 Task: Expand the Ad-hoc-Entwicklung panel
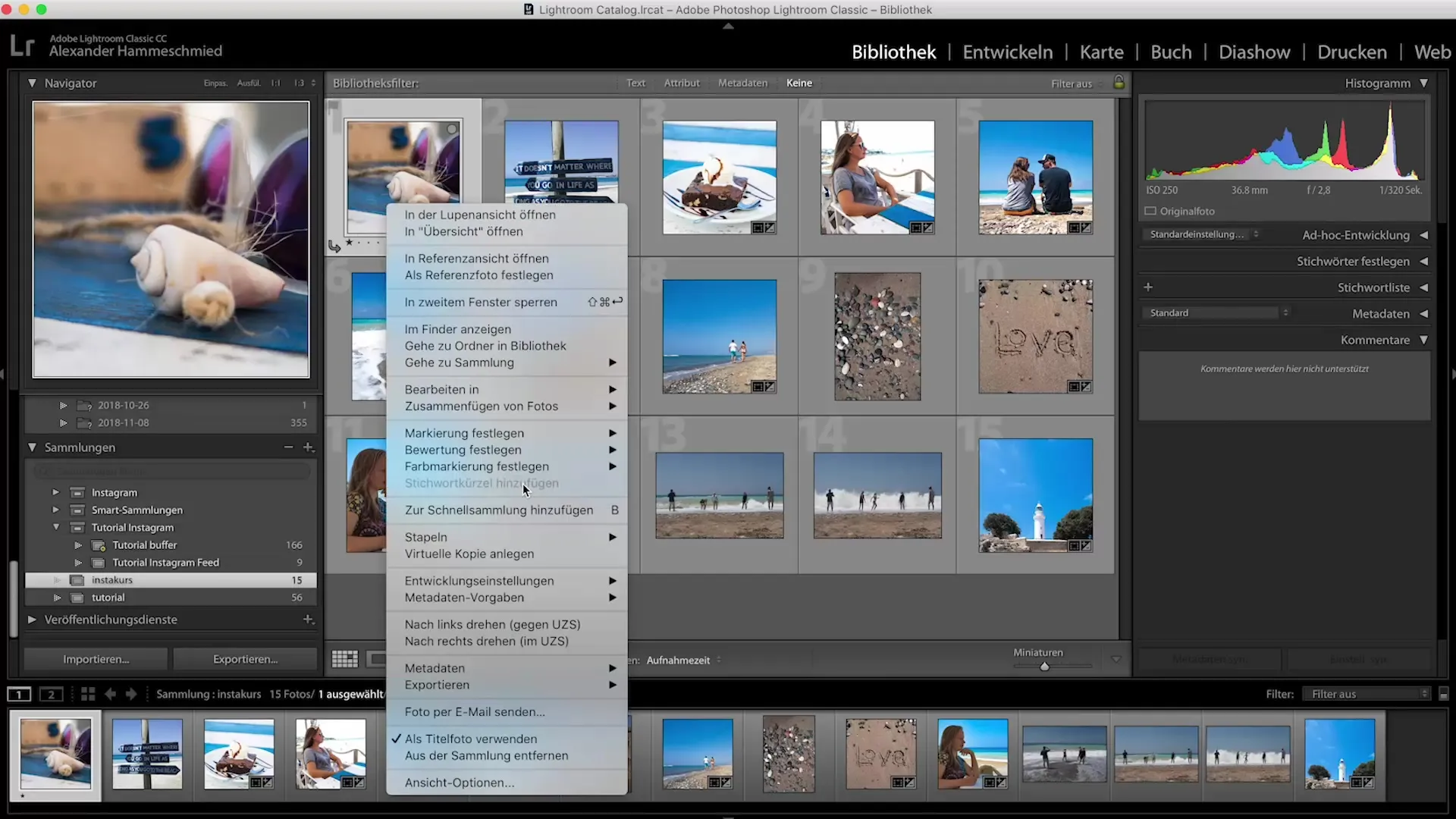[x=1423, y=235]
